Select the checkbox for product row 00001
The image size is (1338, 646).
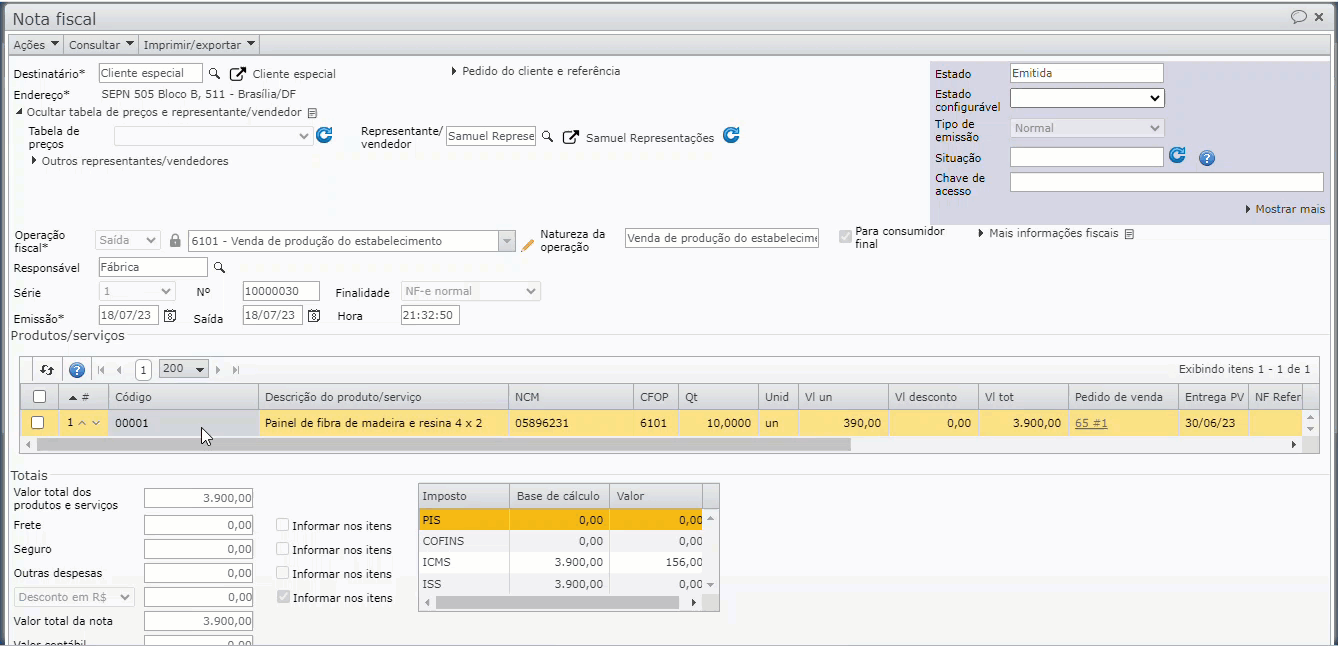[38, 423]
